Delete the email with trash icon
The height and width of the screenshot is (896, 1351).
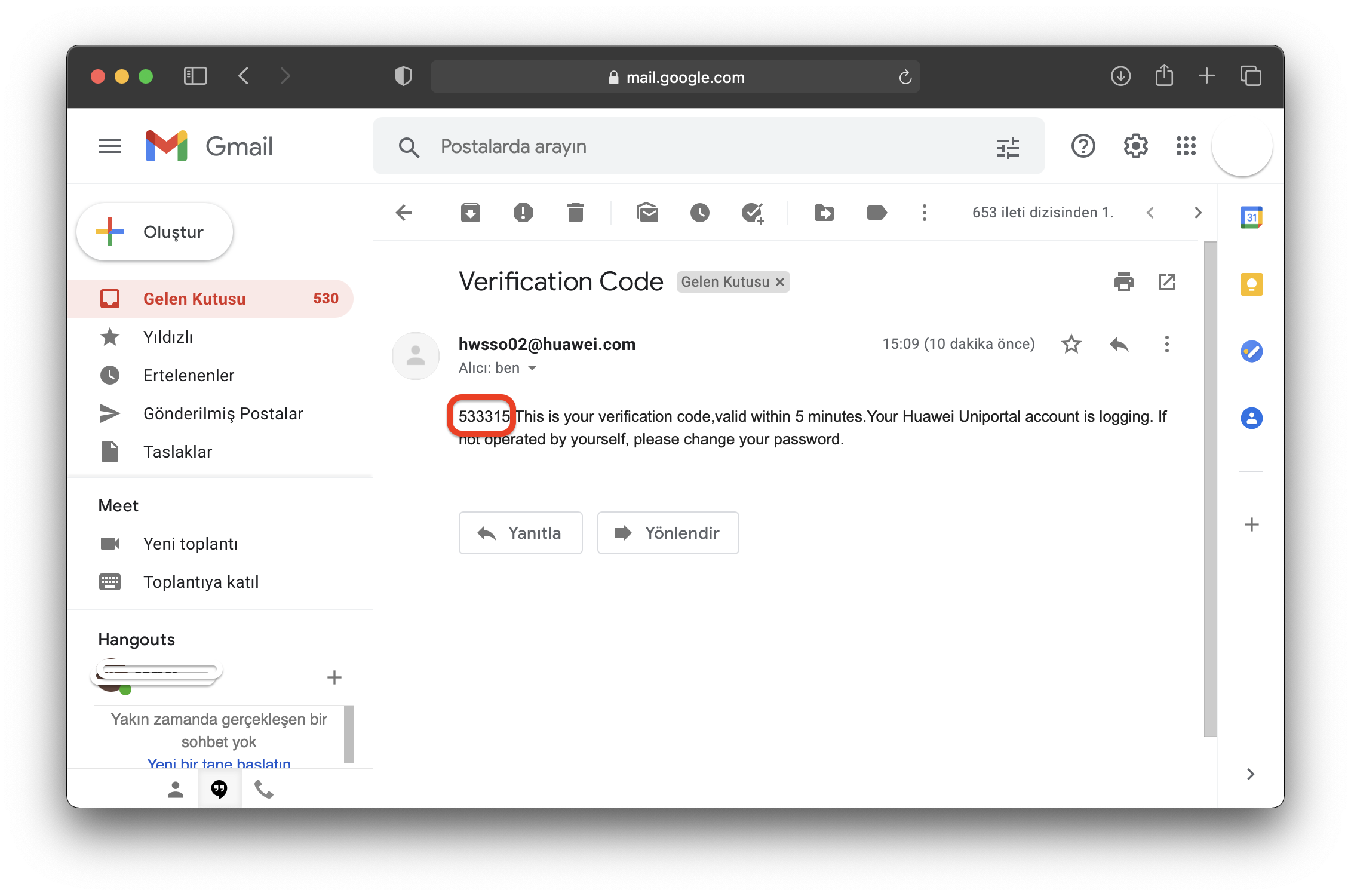[x=575, y=213]
